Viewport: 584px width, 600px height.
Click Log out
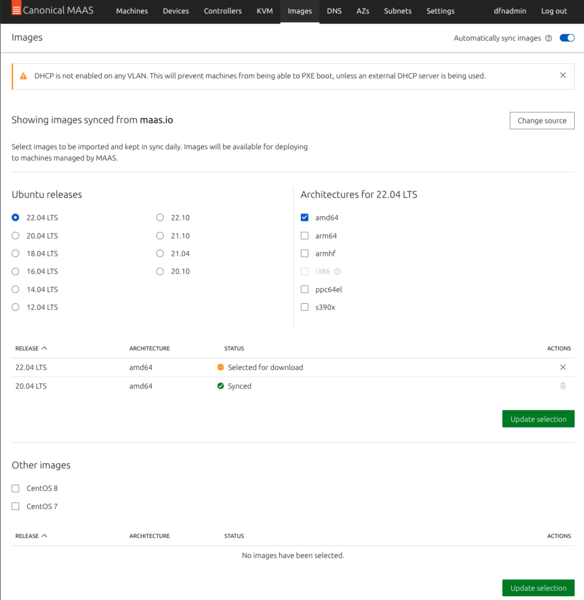[x=554, y=11]
